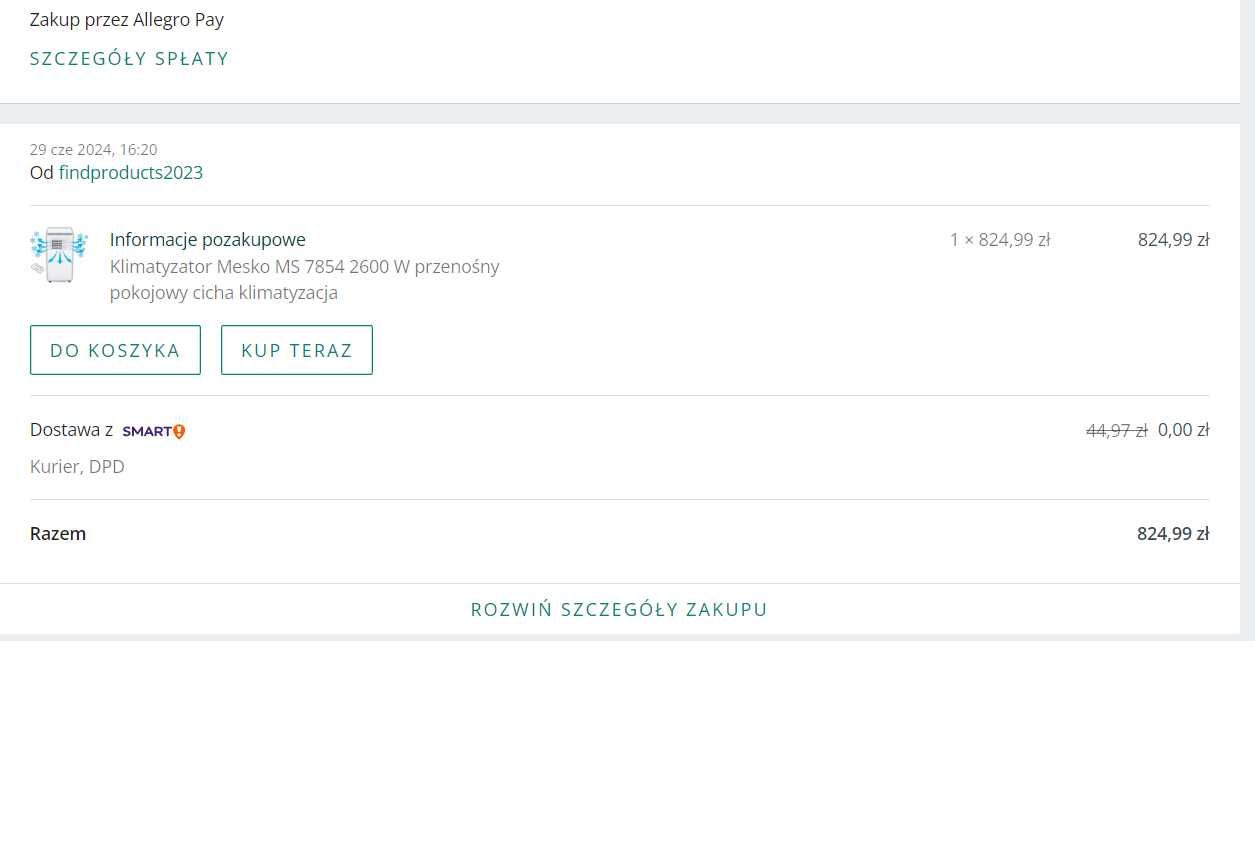Select the purchase date 29 cze 2024, 16:20
This screenshot has width=1255, height=843.
tap(94, 150)
